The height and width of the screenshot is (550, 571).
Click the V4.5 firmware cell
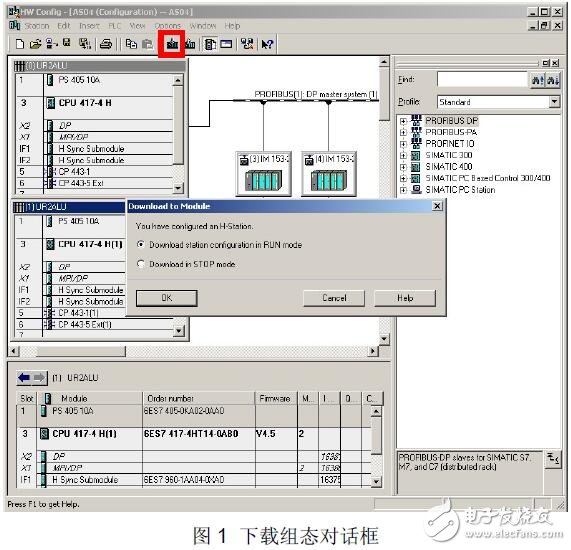click(x=276, y=433)
